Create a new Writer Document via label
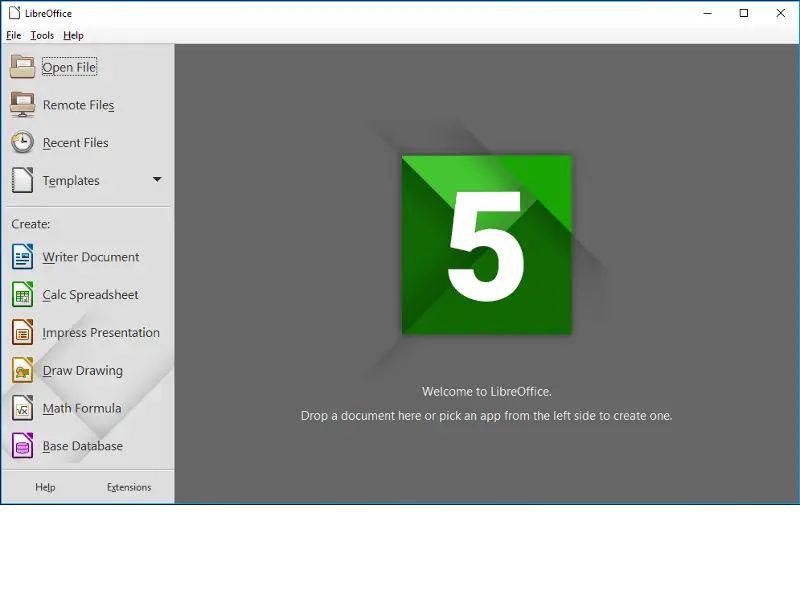This screenshot has height=600, width=800. tap(91, 257)
